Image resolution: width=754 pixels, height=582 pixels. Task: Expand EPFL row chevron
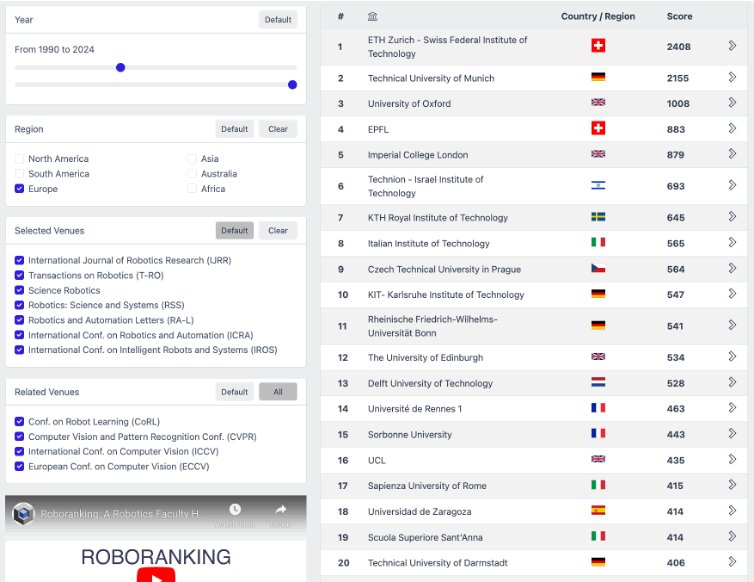(x=732, y=128)
